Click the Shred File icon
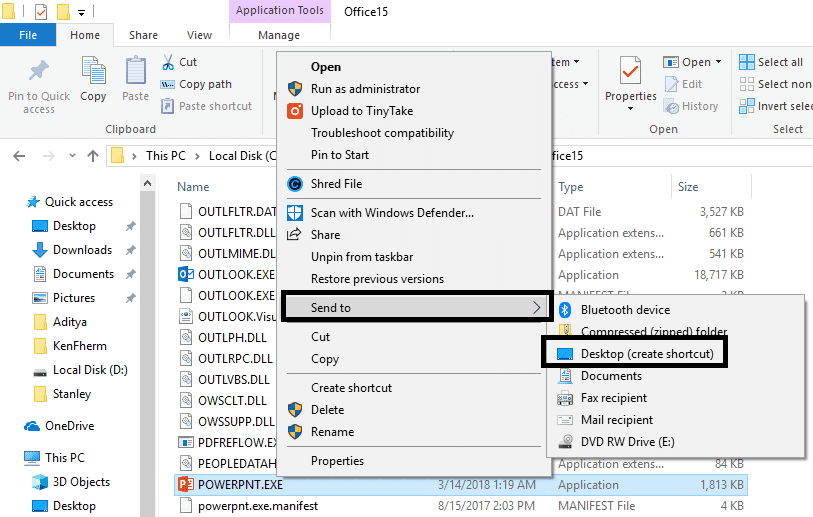The image size is (813, 517). (x=295, y=184)
